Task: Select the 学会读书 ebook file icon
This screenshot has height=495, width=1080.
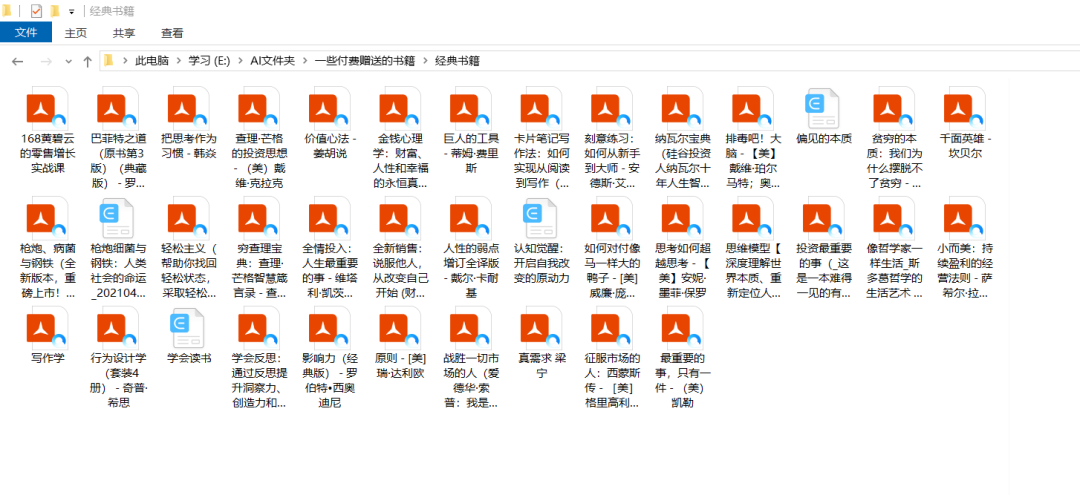Action: point(187,328)
